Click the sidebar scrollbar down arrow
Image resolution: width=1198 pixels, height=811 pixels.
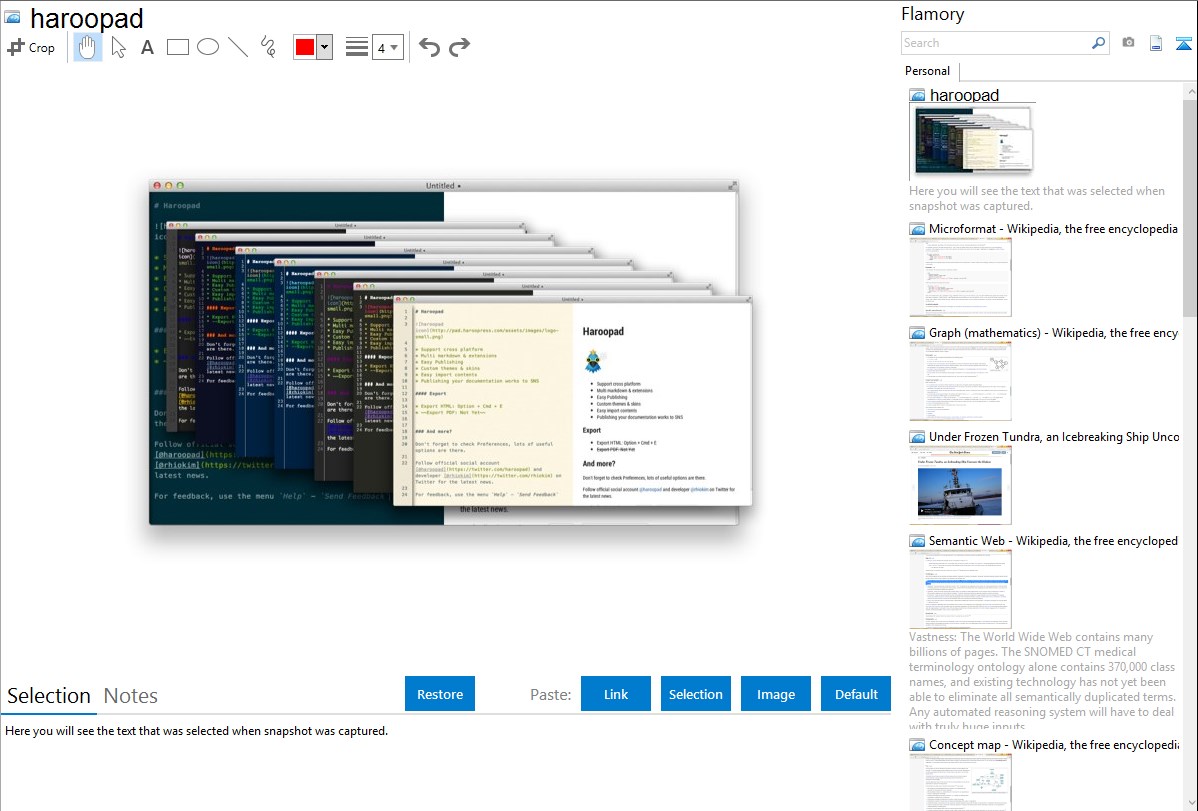pyautogui.click(x=1191, y=803)
